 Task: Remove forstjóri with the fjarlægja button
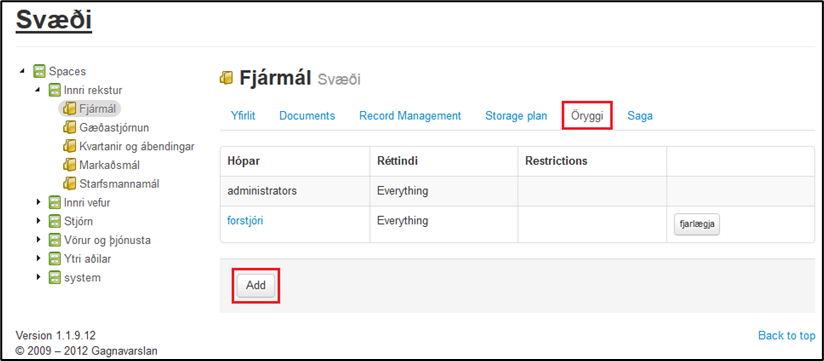[x=697, y=224]
